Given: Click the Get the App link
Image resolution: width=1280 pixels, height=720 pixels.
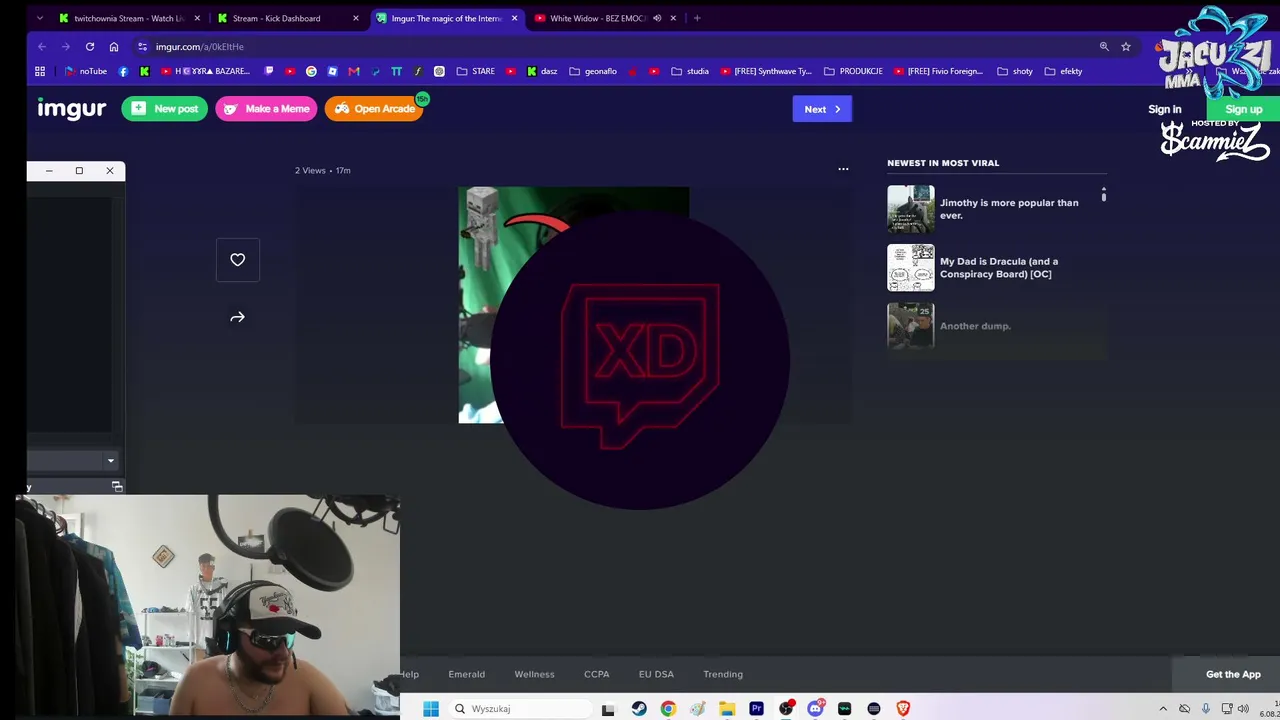Looking at the screenshot, I should tap(1233, 675).
